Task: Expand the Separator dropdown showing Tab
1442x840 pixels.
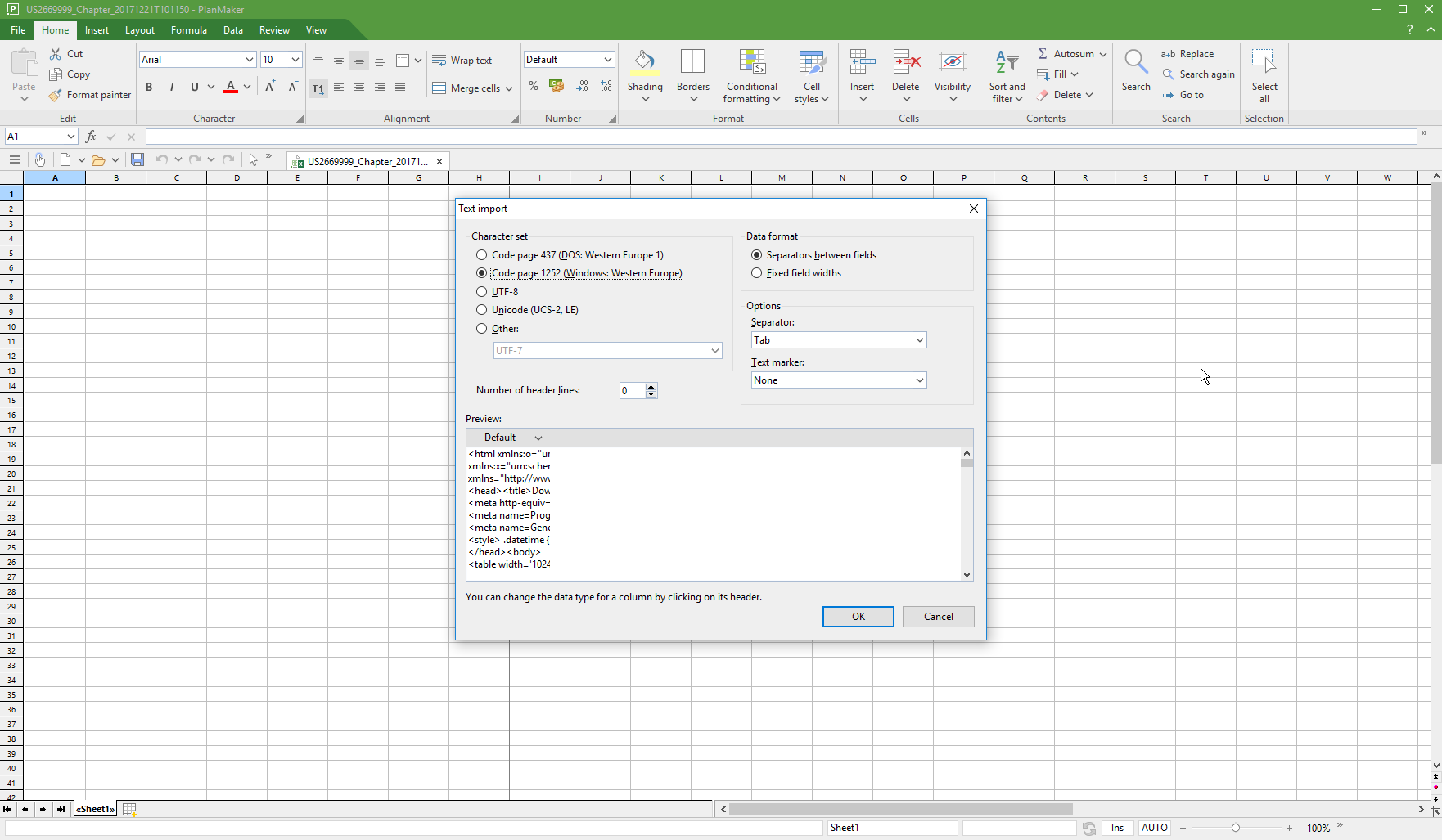Action: click(838, 340)
